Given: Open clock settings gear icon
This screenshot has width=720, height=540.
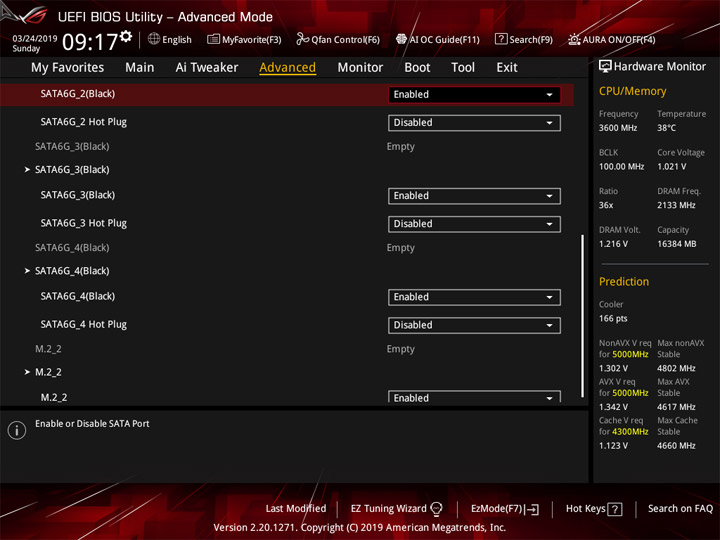Looking at the screenshot, I should pos(126,36).
